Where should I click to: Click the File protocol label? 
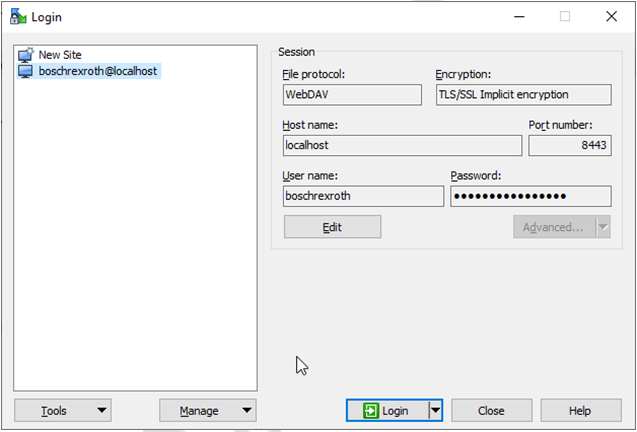[x=313, y=75]
